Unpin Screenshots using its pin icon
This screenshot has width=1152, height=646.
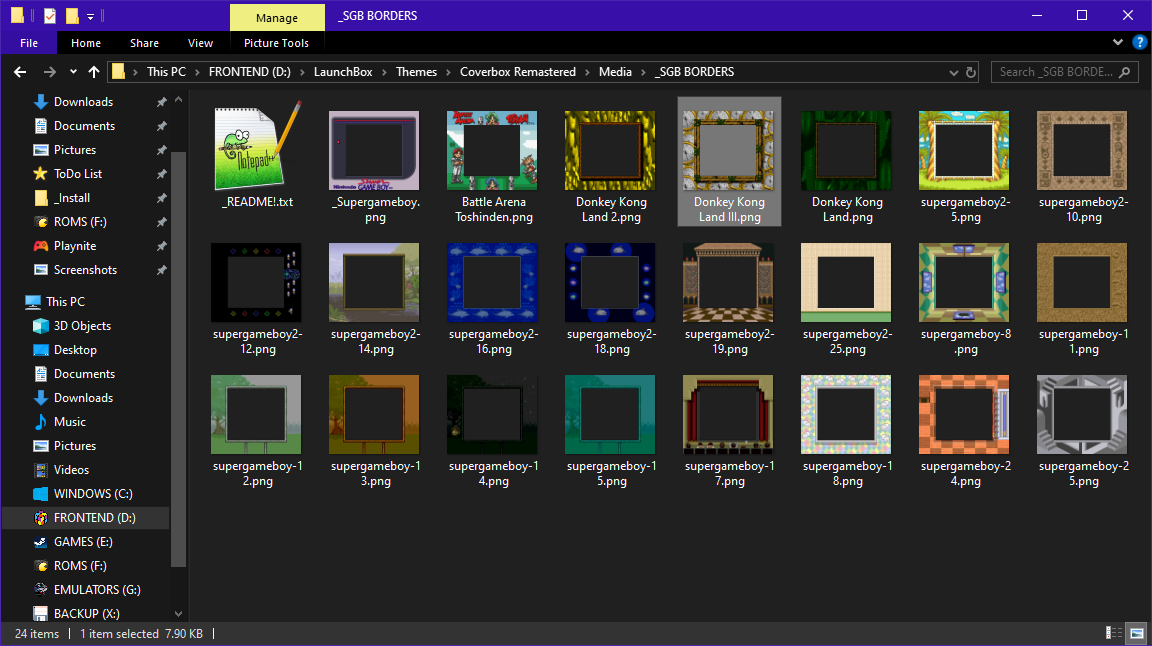tap(162, 270)
